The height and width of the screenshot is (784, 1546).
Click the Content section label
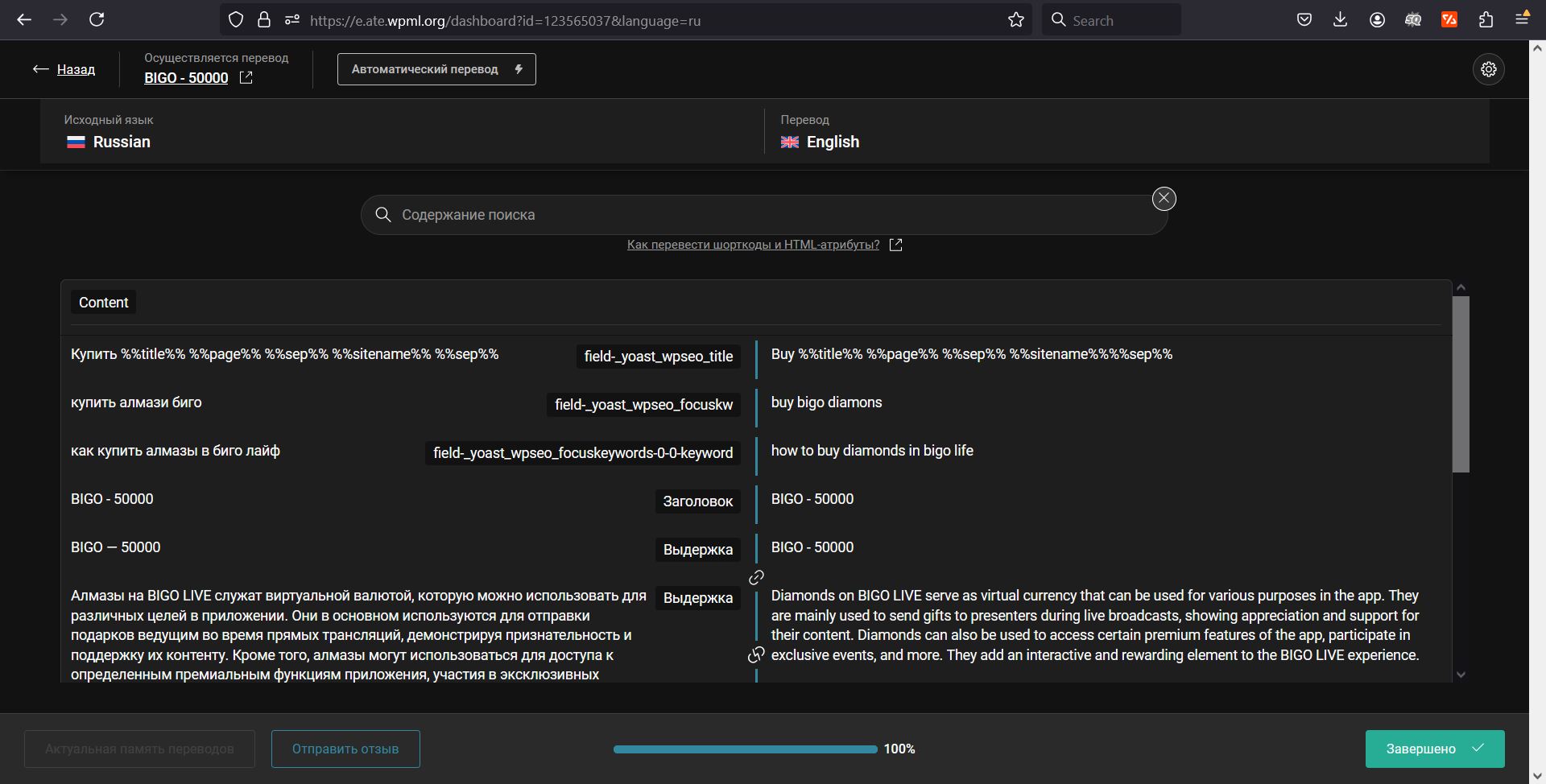[103, 303]
